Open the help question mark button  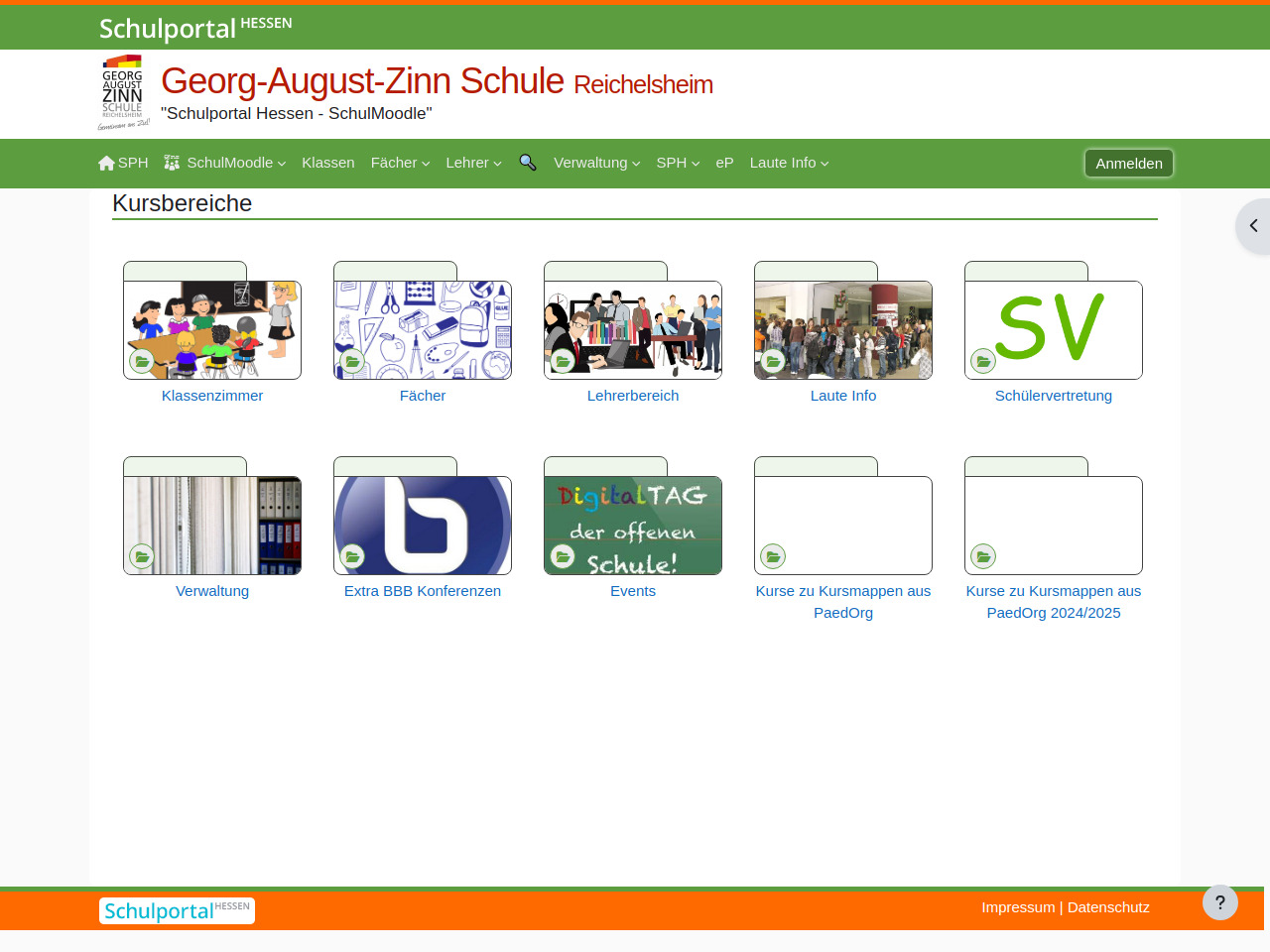coord(1219,902)
